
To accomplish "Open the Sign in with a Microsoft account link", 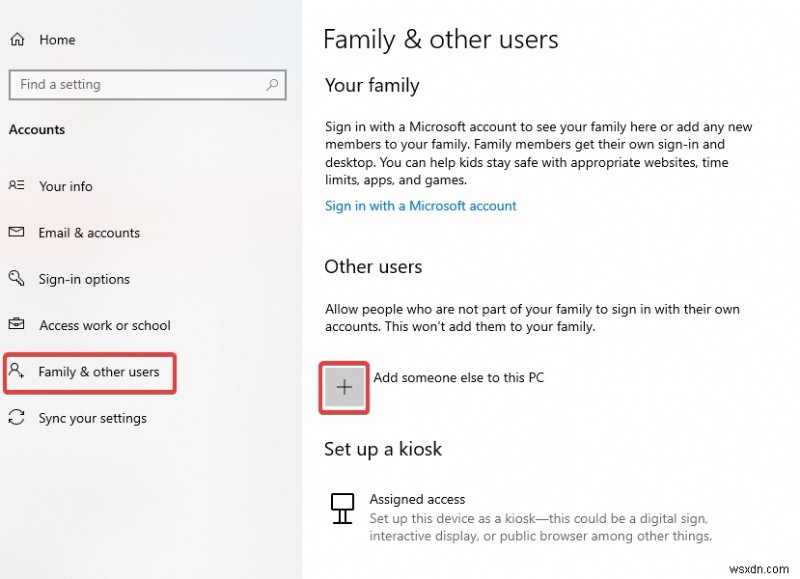I will coord(421,206).
